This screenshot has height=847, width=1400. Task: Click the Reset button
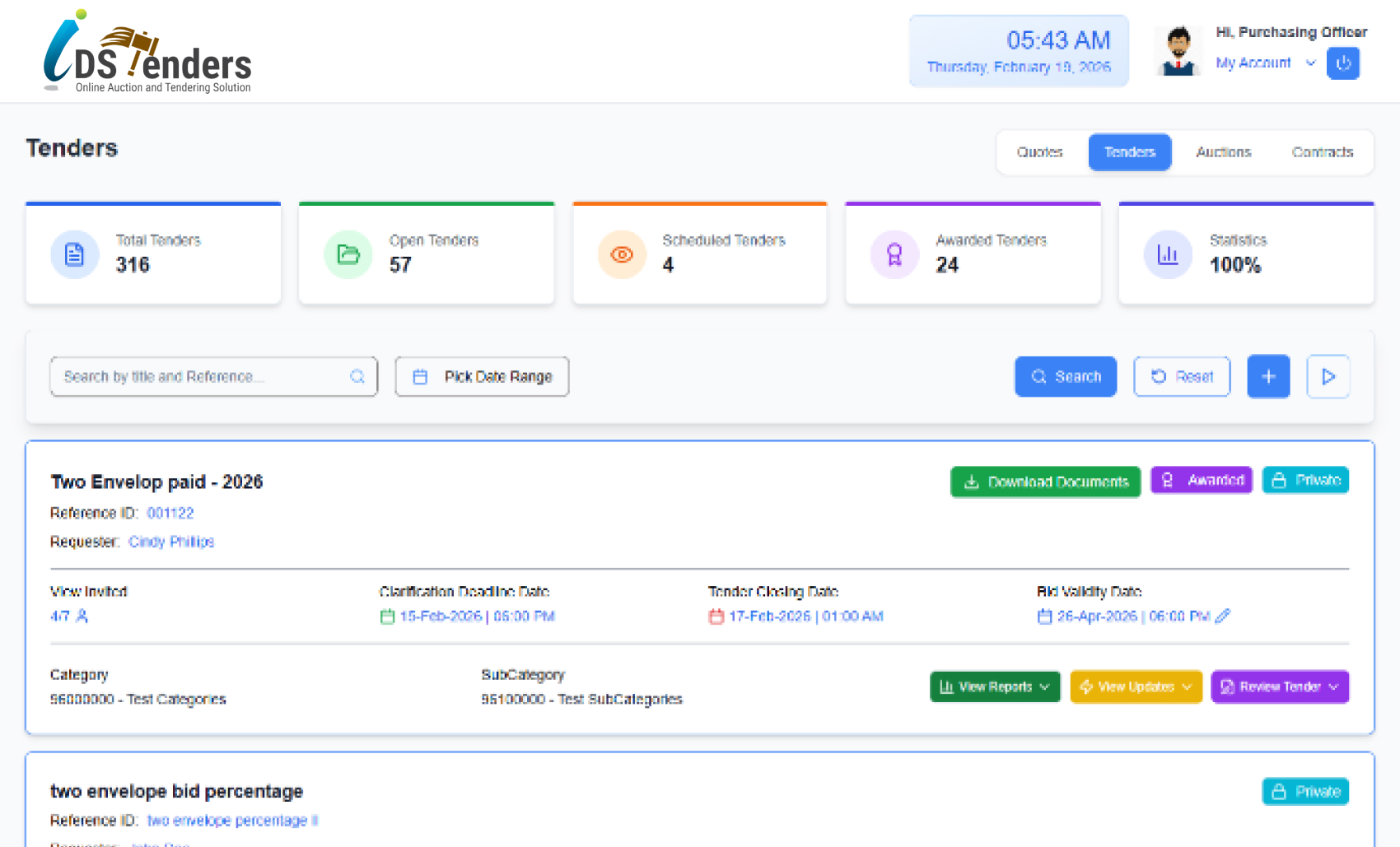[1181, 377]
